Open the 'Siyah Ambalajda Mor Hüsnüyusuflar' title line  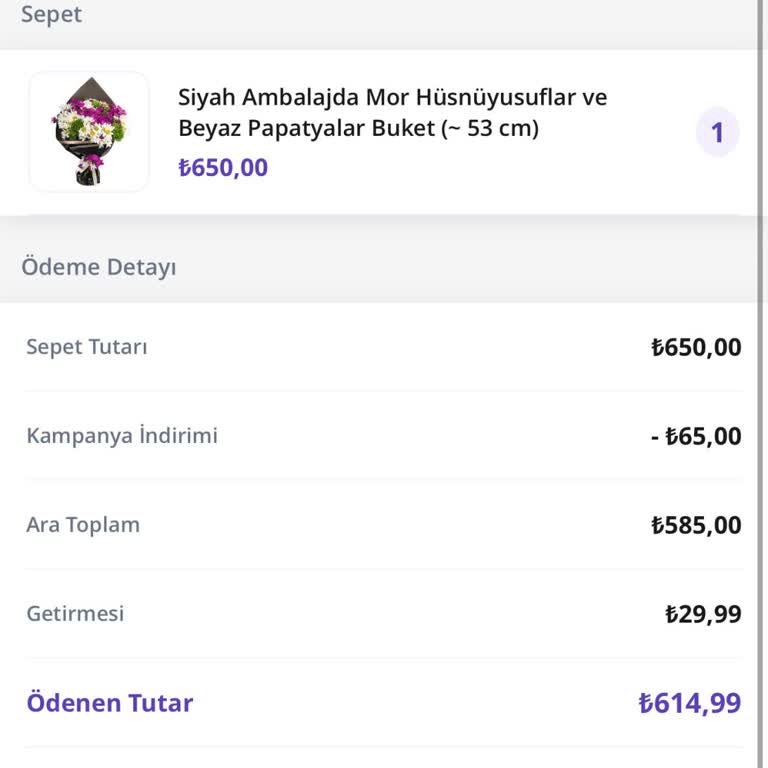click(392, 98)
